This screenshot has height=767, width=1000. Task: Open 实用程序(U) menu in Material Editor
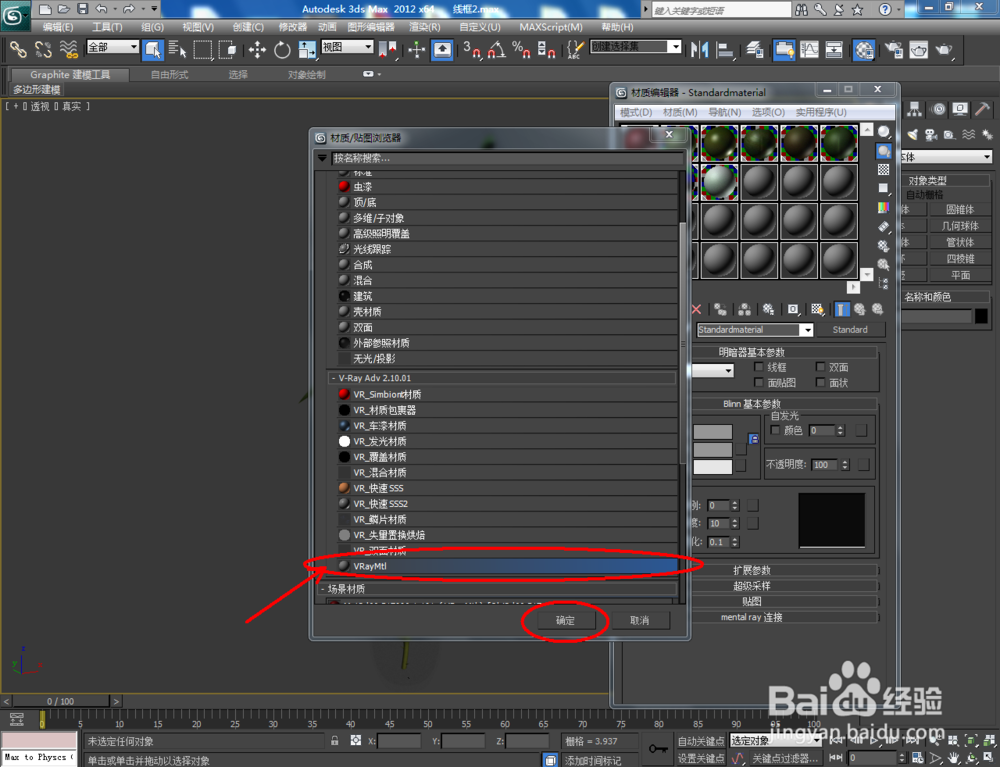(821, 112)
